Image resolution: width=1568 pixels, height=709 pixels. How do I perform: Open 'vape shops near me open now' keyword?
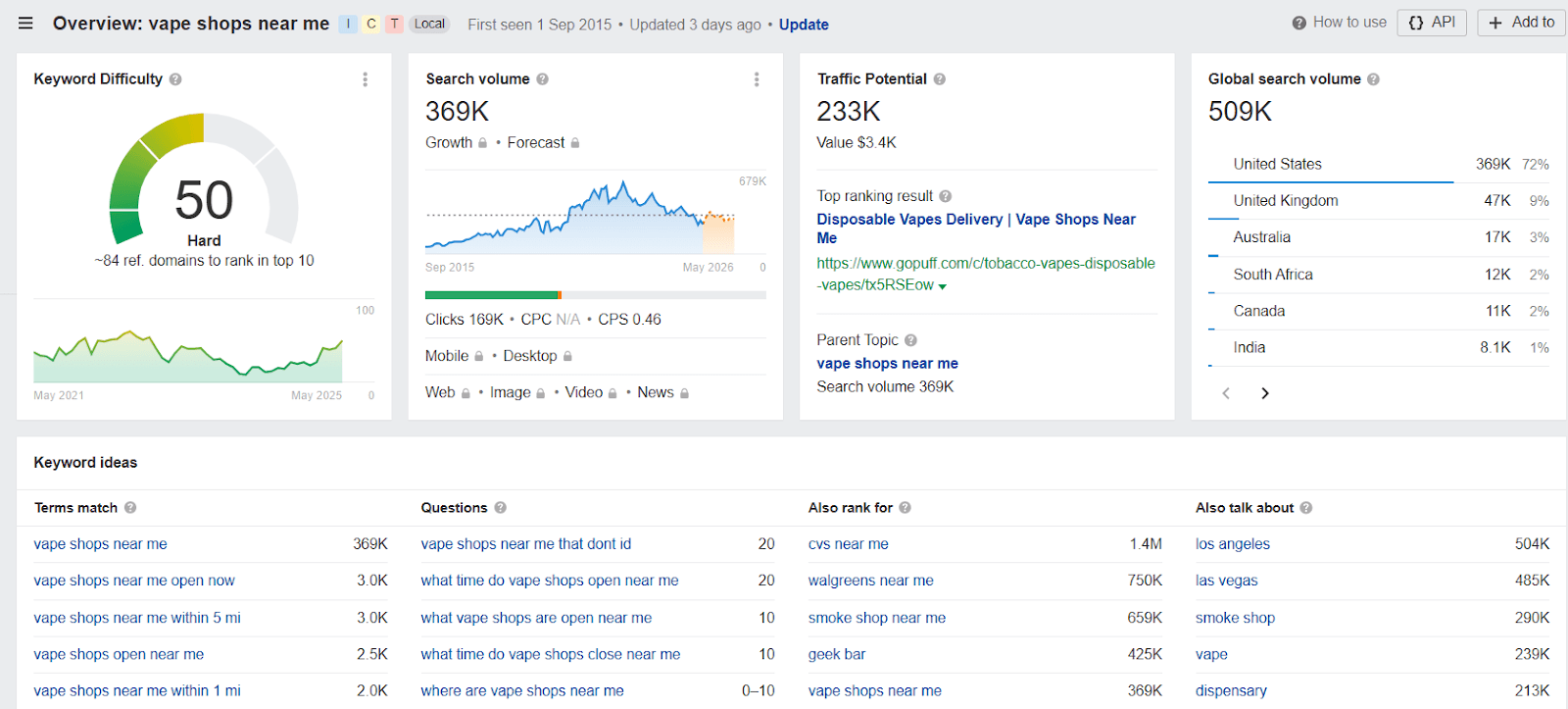pyautogui.click(x=134, y=581)
